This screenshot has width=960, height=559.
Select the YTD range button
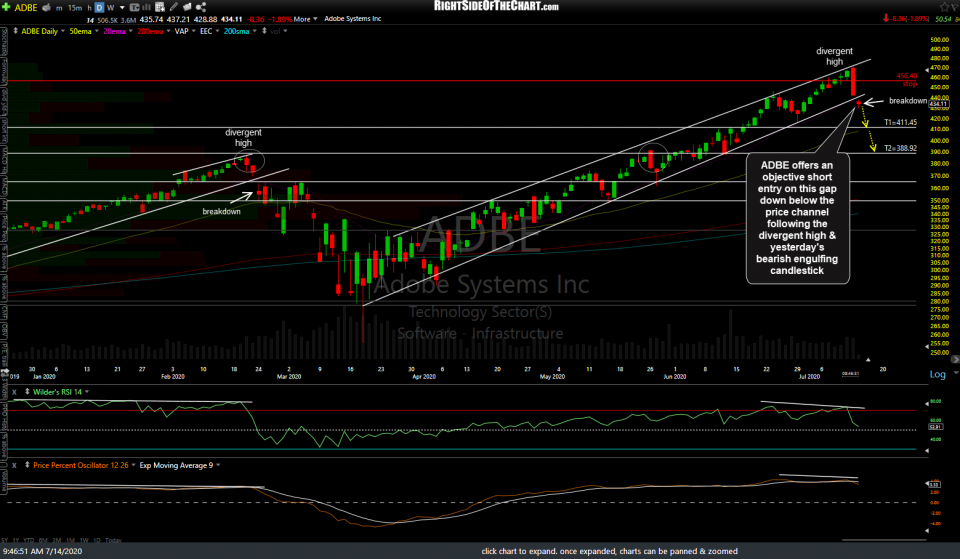pos(29,541)
